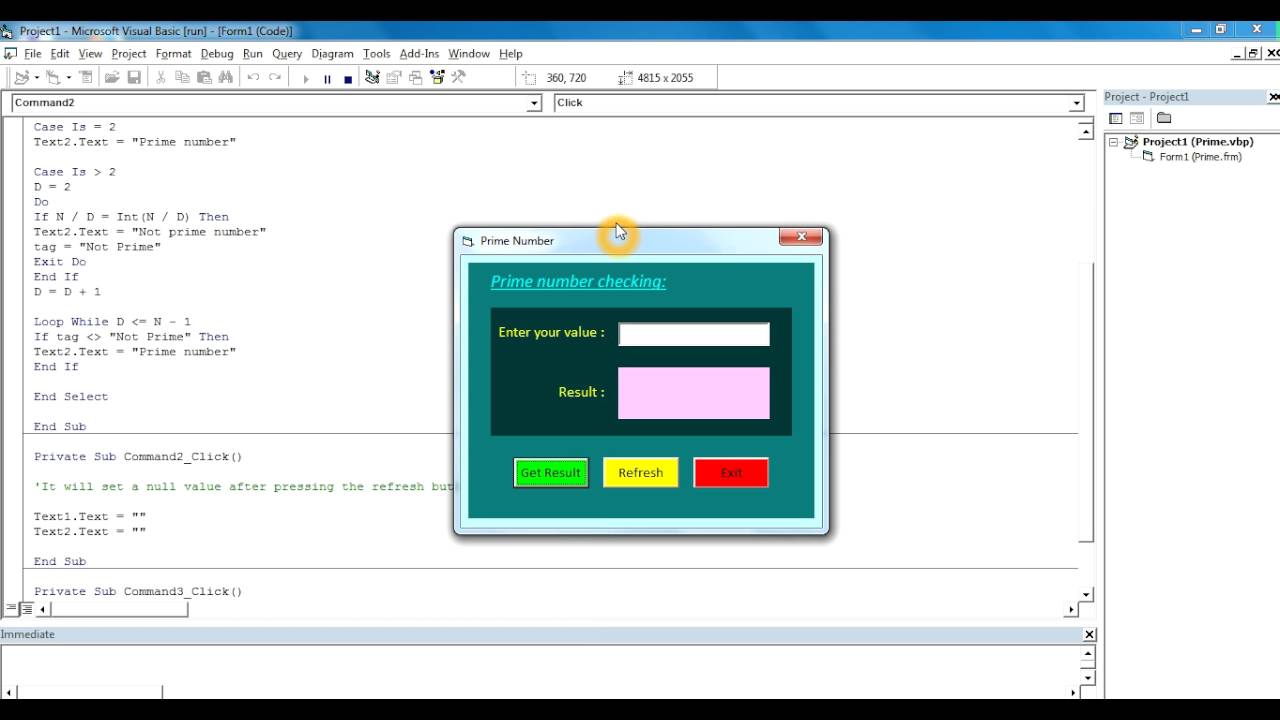
Task: Click in the Immediate window text area
Action: click(x=540, y=664)
